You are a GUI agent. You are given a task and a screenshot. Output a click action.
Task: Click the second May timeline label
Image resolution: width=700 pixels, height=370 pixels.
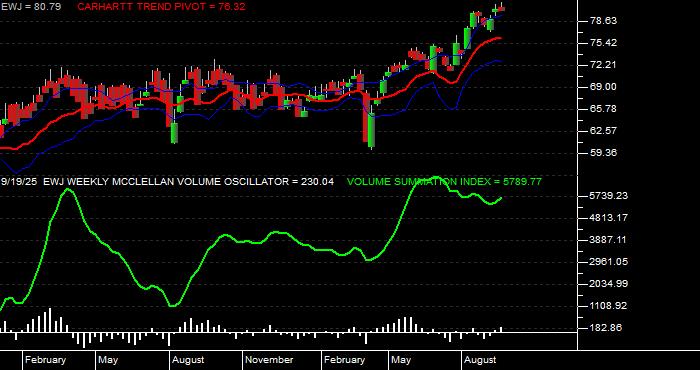point(401,360)
